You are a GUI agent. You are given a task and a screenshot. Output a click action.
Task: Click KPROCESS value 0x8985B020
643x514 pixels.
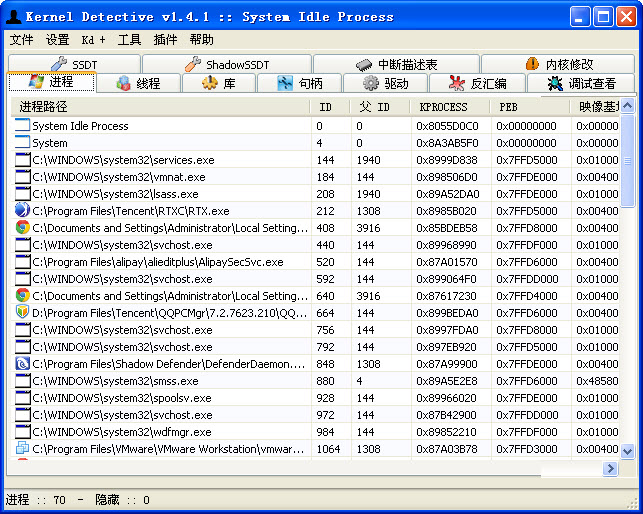pos(446,211)
